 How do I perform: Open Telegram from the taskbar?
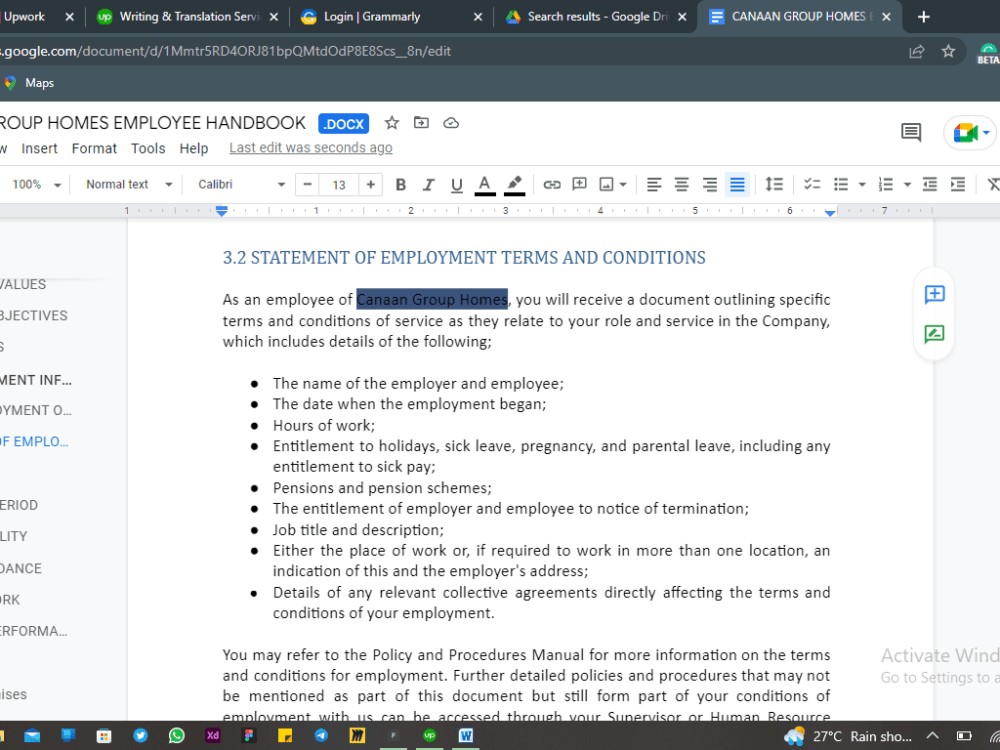tap(321, 736)
